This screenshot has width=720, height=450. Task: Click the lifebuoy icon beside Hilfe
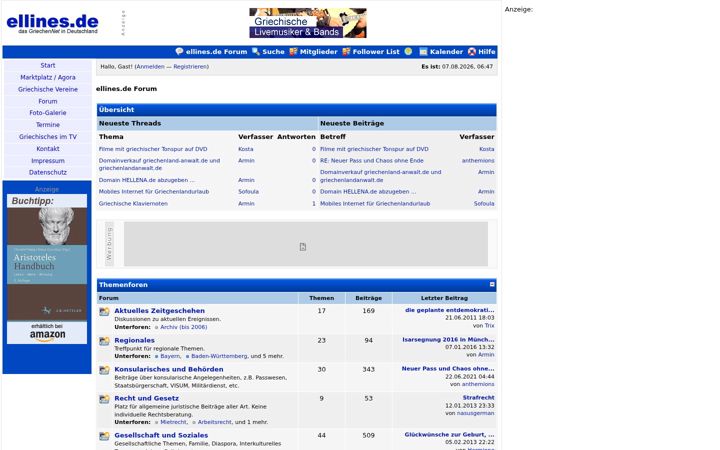(472, 51)
